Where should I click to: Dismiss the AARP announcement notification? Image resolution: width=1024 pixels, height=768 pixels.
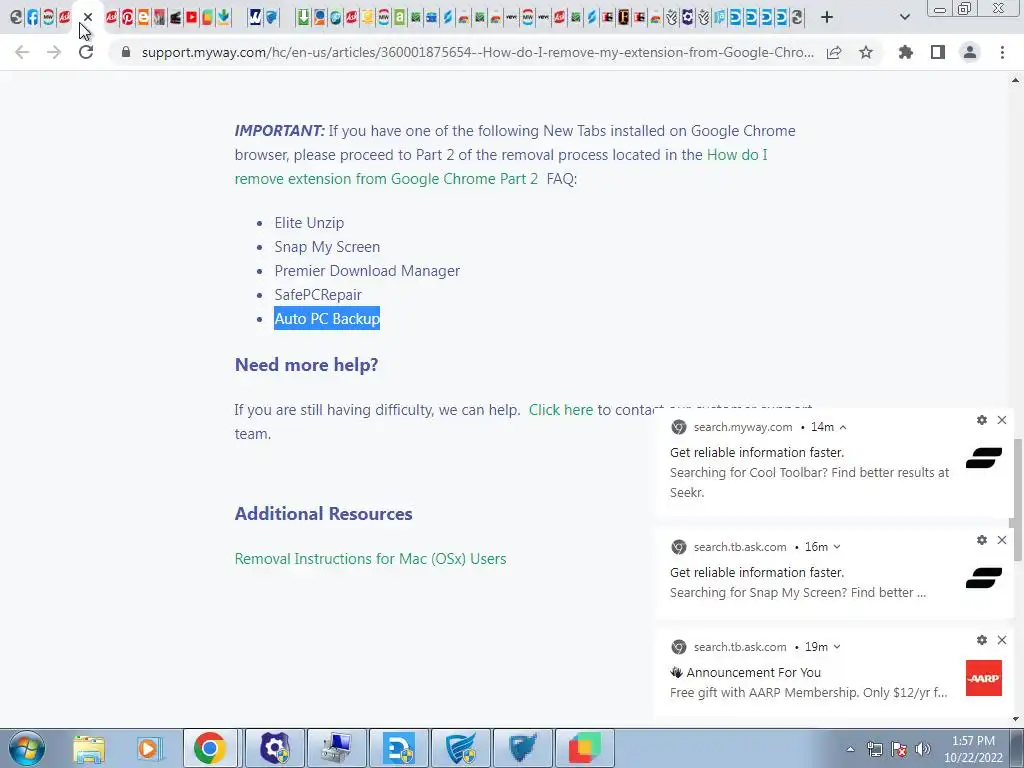[1002, 640]
